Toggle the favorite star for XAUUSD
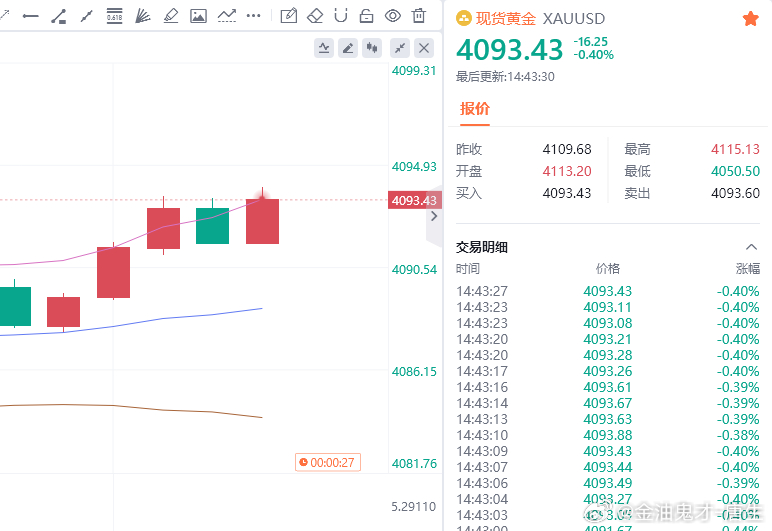 pos(750,19)
